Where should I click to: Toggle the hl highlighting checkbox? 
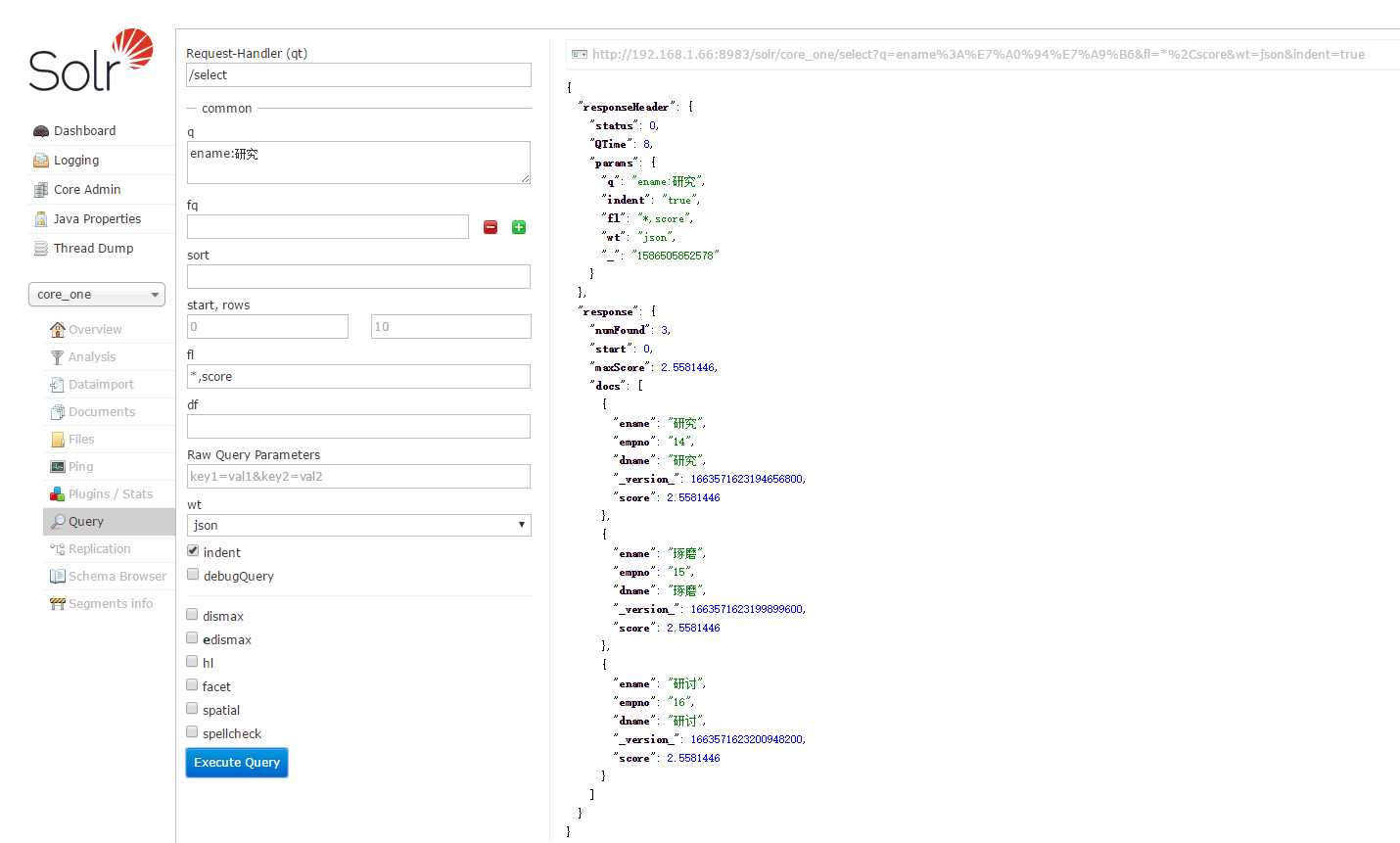(192, 662)
